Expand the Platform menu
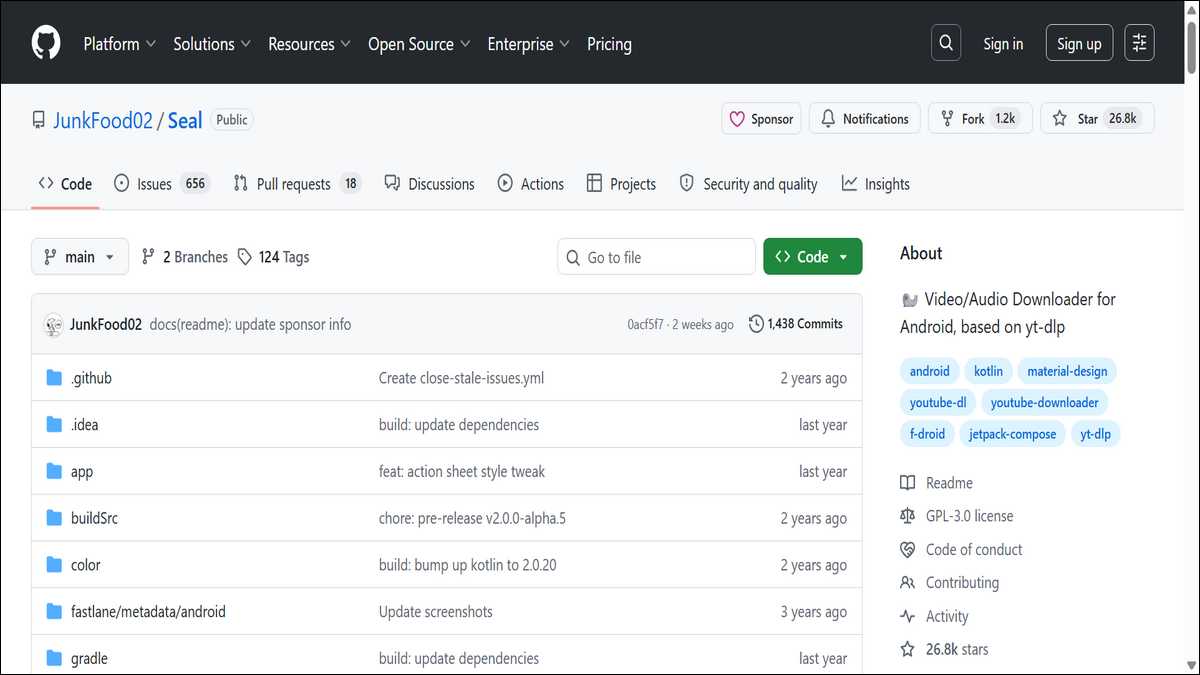Image resolution: width=1200 pixels, height=675 pixels. coord(119,44)
